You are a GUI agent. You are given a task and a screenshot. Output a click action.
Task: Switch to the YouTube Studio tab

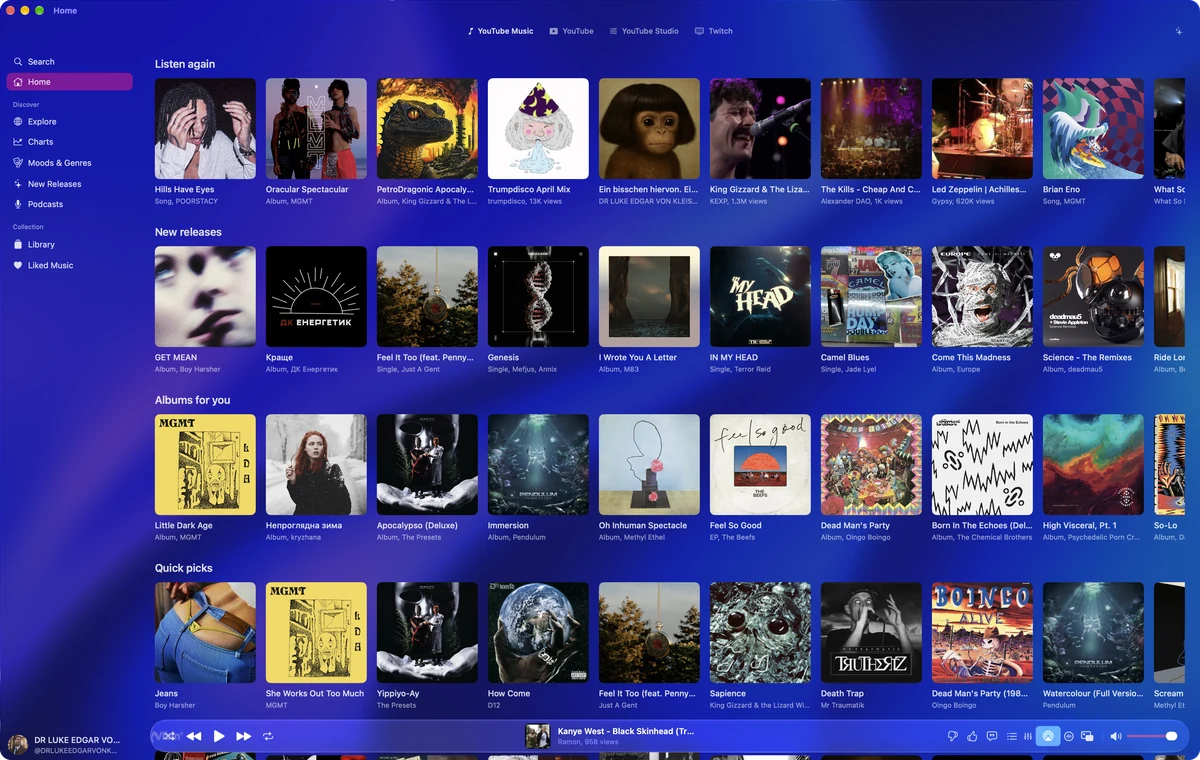(x=644, y=31)
